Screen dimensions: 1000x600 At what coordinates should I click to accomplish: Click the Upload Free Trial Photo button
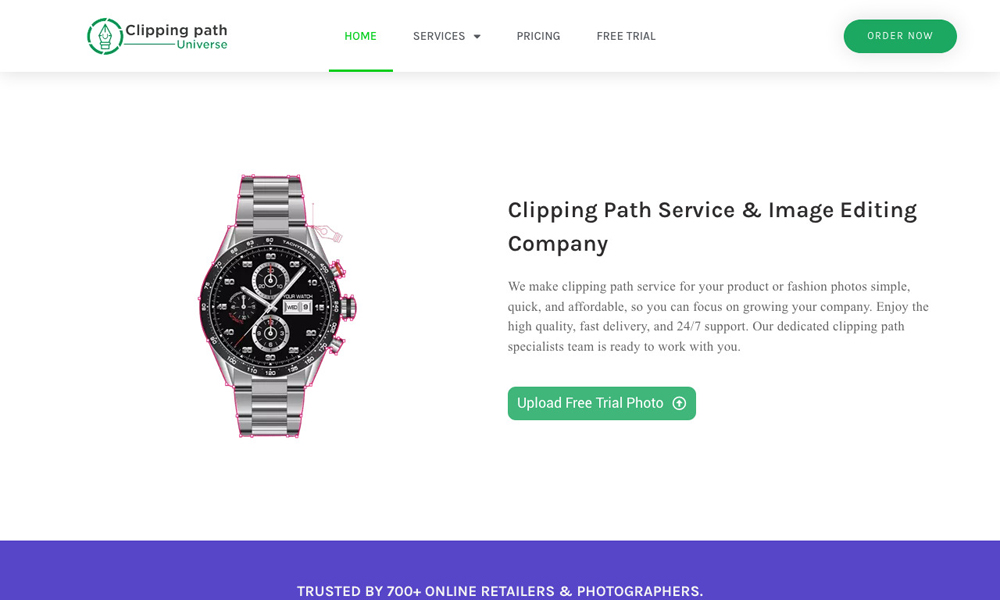[601, 403]
